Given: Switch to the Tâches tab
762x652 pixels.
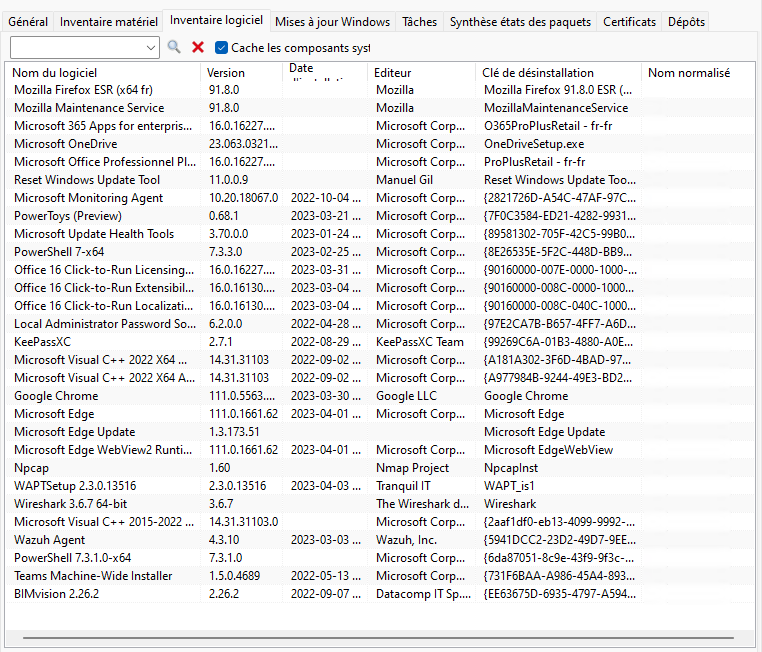Looking at the screenshot, I should point(419,22).
